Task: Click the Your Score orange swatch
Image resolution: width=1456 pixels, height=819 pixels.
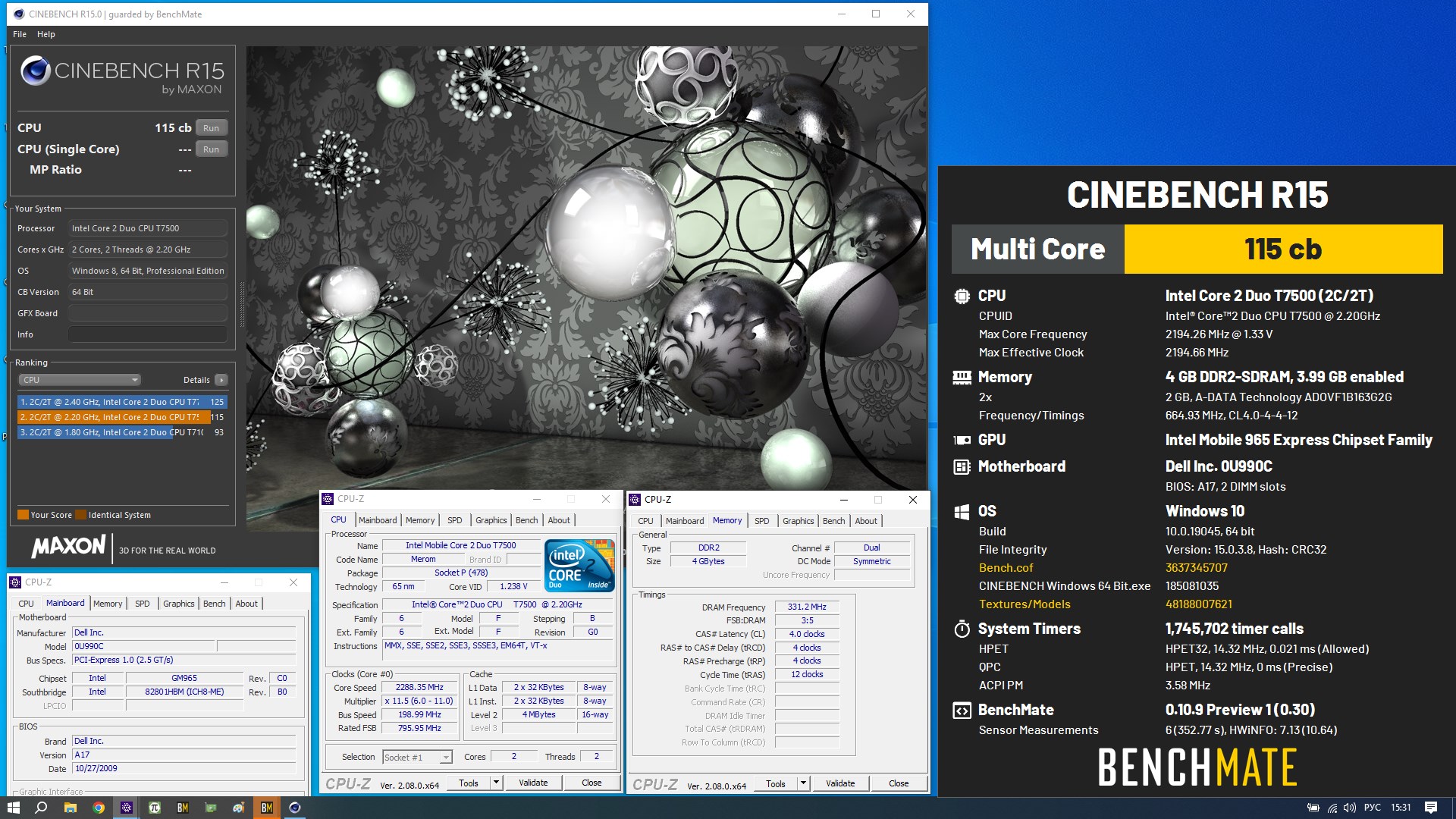Action: pos(23,515)
